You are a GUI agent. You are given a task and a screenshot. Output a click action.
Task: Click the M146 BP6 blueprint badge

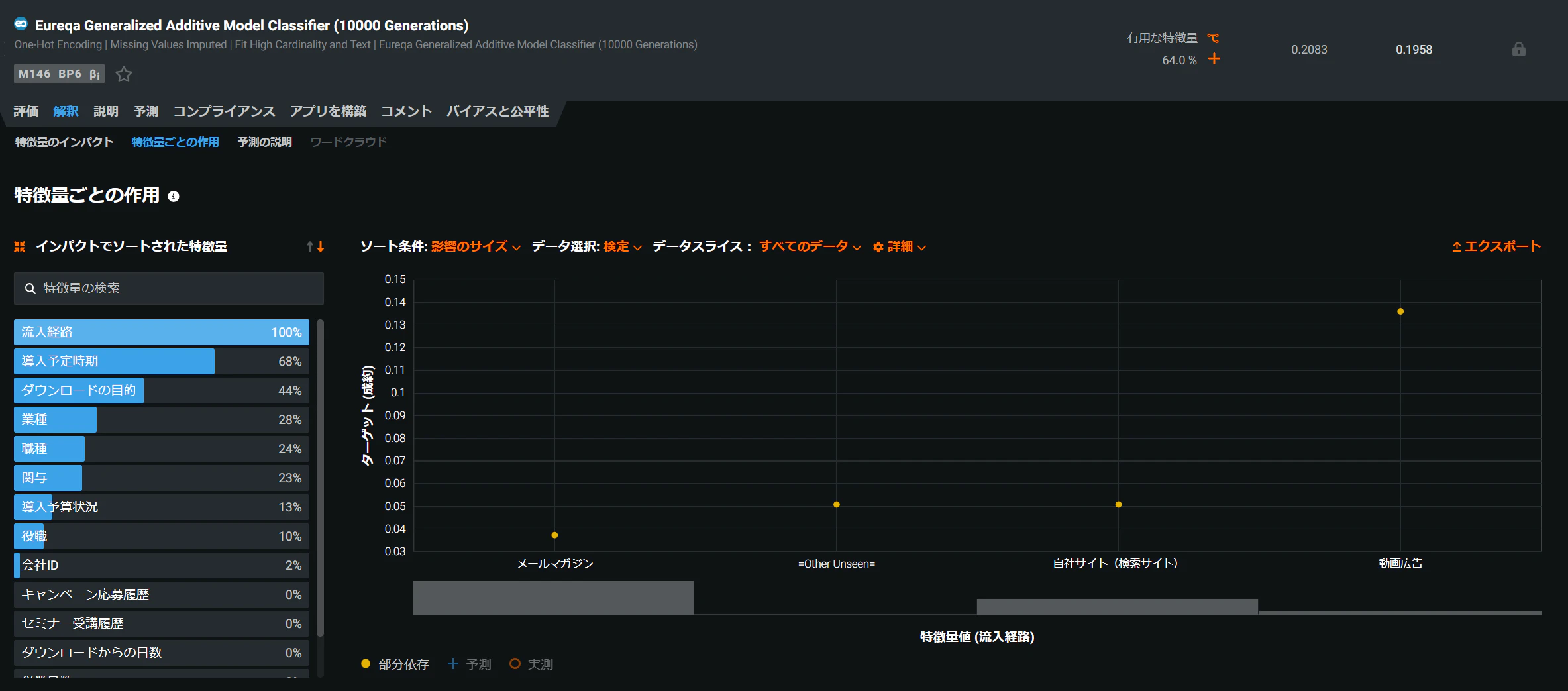[59, 74]
